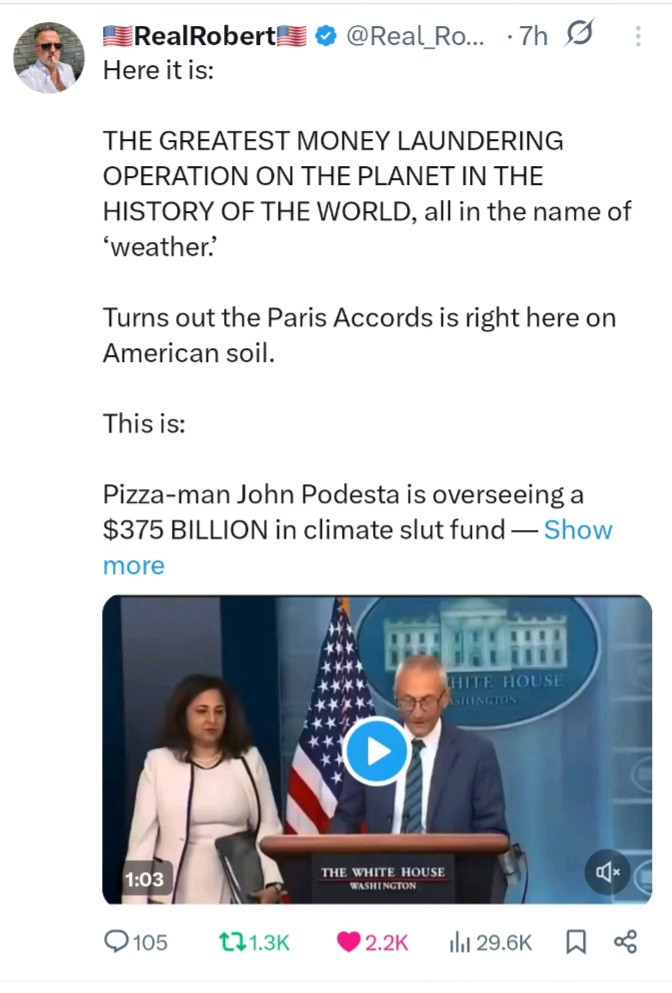The width and height of the screenshot is (672, 993).
Task: Click the RealRobert display name
Action: (205, 37)
